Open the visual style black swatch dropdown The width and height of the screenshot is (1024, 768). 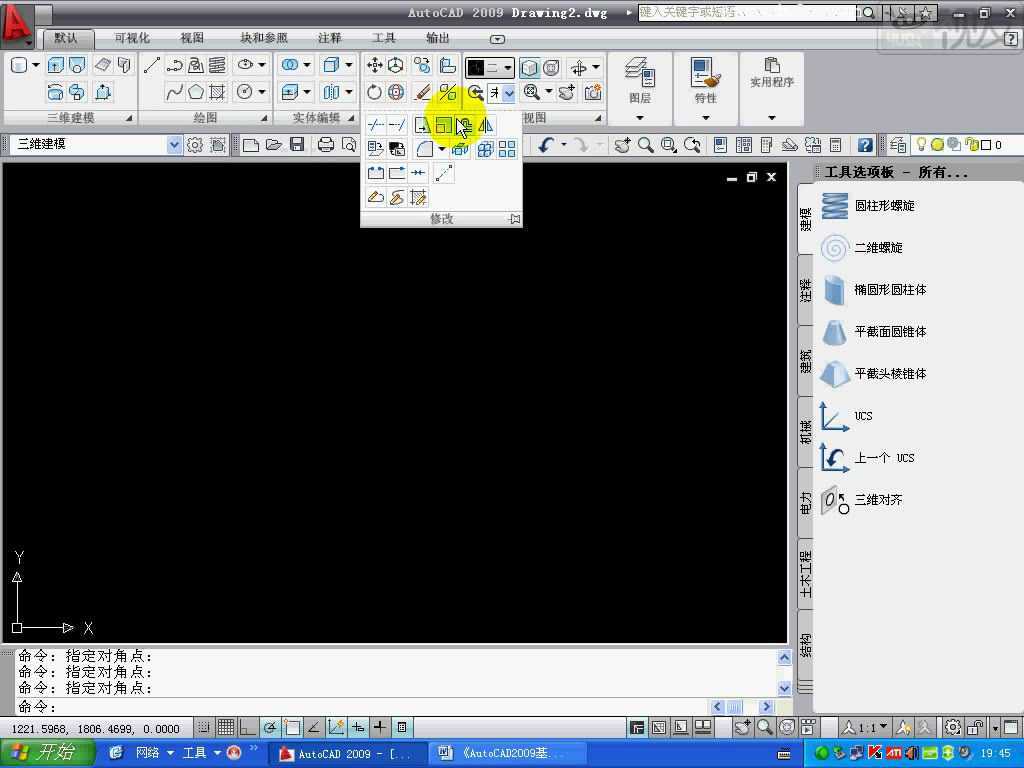tap(490, 67)
